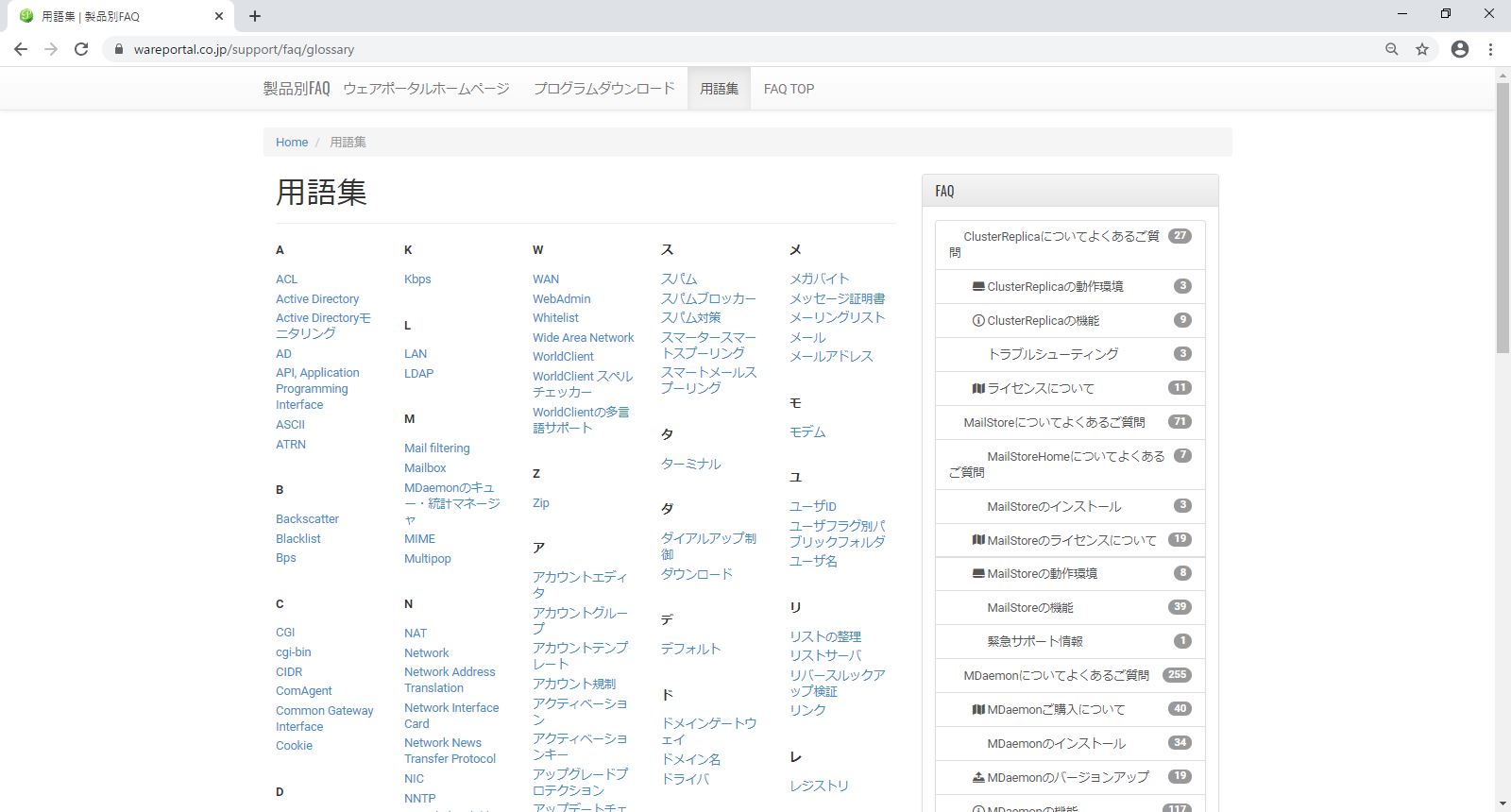1511x812 pixels.
Task: Click the browser back arrow
Action: point(21,49)
